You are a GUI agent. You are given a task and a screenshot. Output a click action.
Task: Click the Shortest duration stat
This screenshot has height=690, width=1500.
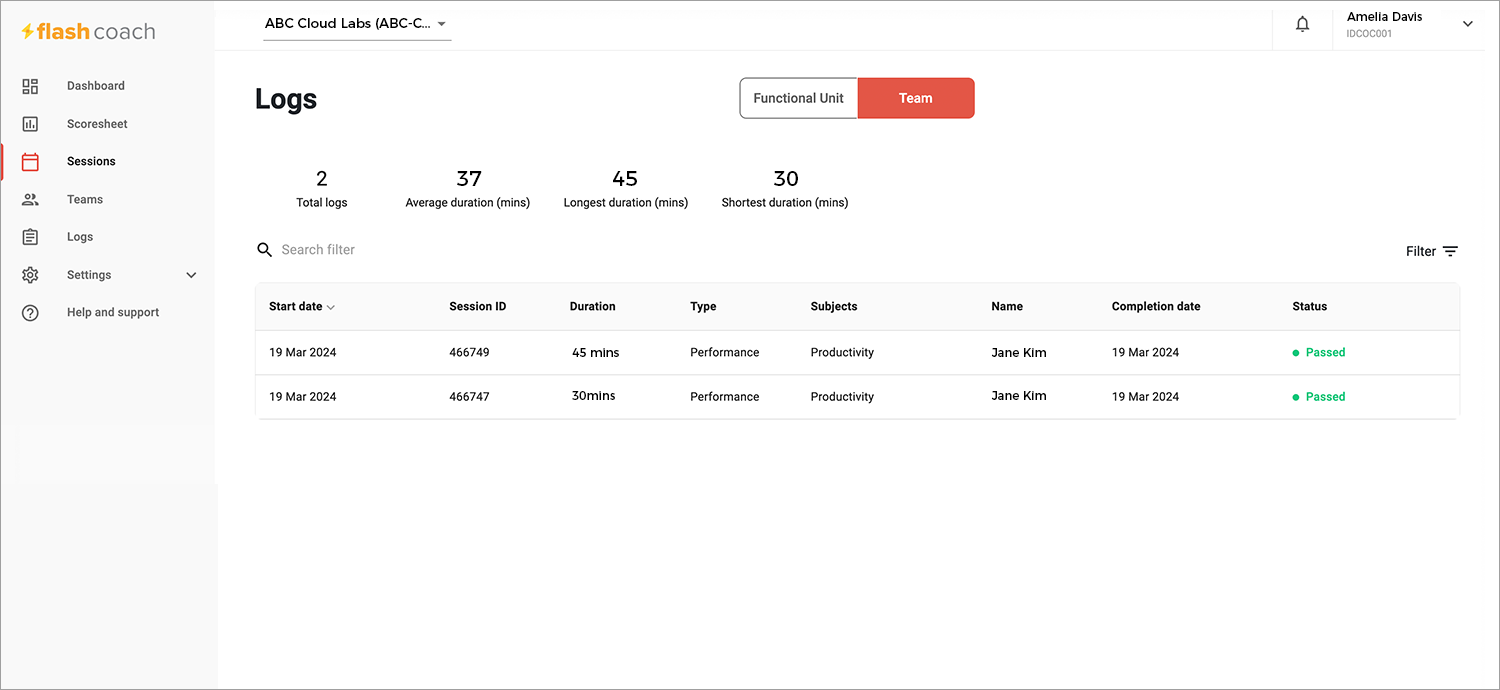[x=785, y=189]
